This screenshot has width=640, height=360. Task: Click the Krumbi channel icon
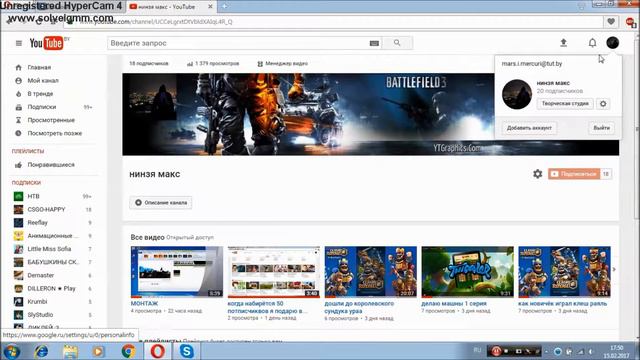[x=18, y=302]
